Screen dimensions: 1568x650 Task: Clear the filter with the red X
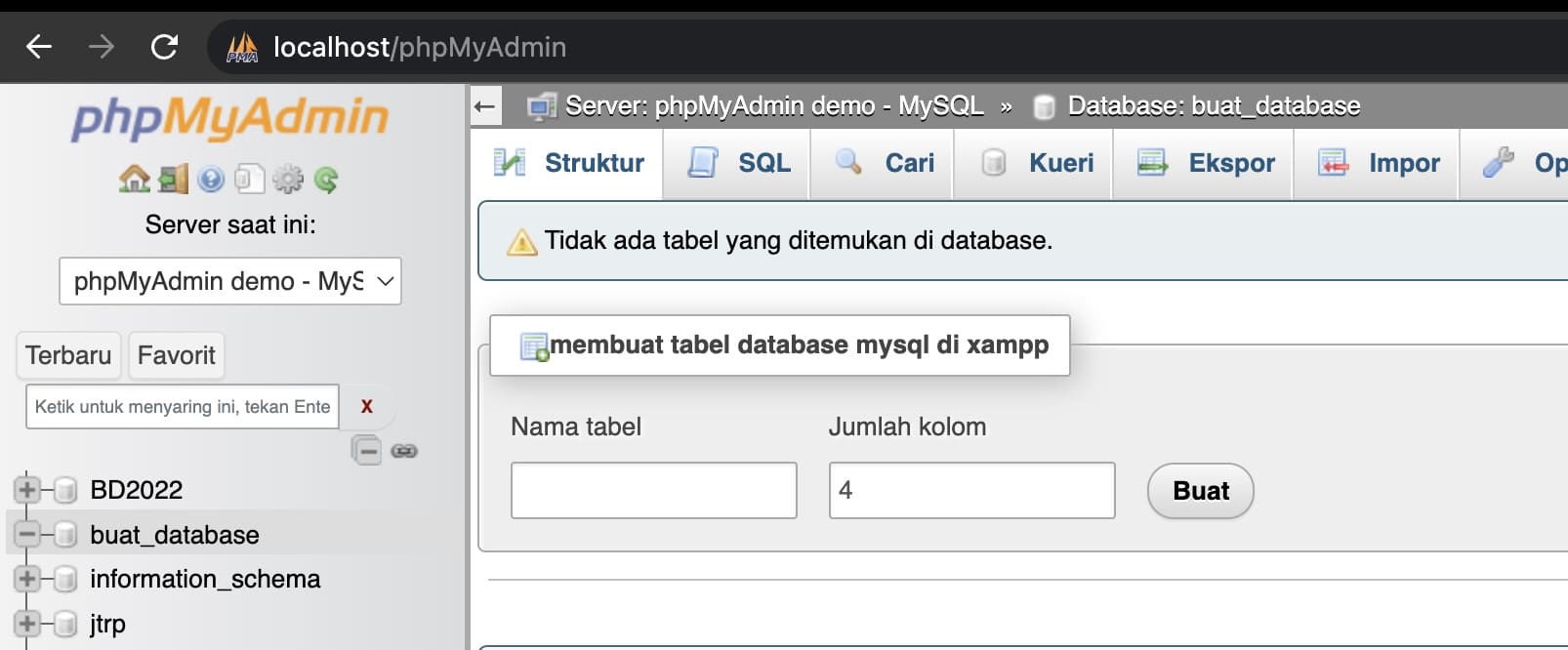367,406
